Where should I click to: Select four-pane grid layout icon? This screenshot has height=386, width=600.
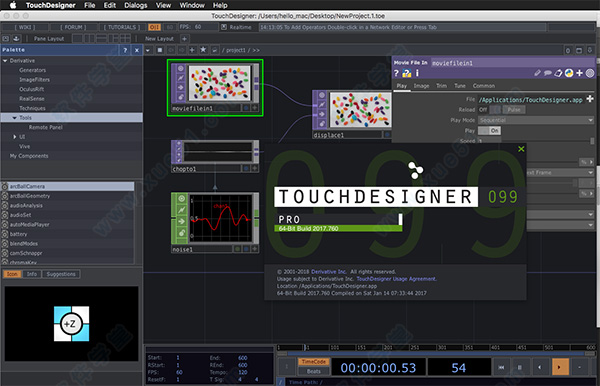click(x=126, y=39)
